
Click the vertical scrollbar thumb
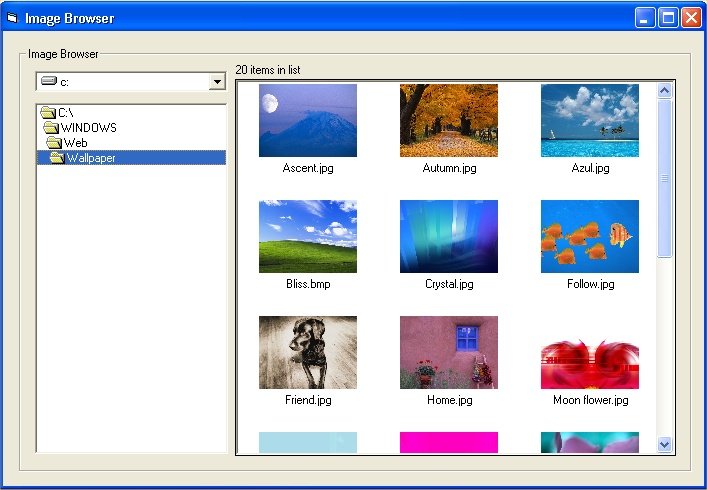coord(665,178)
